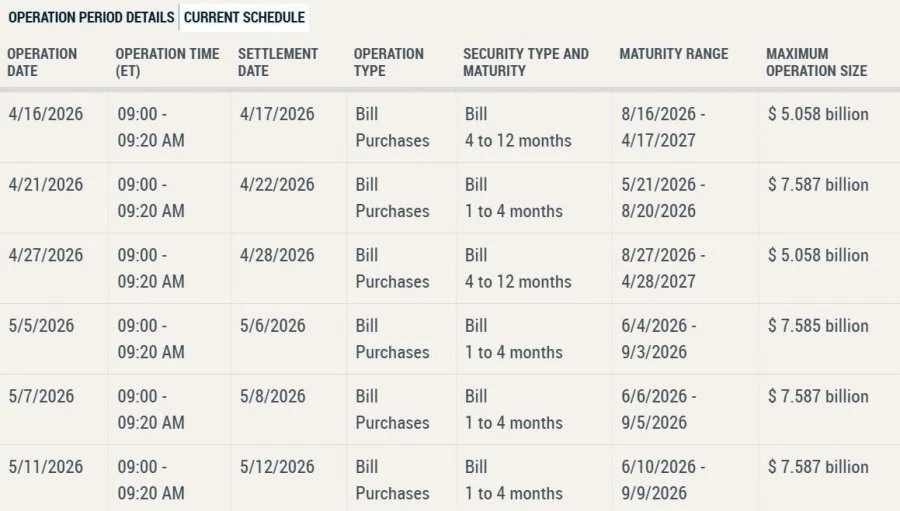The image size is (900, 511).
Task: Select the Current Schedule tab
Action: pyautogui.click(x=244, y=17)
